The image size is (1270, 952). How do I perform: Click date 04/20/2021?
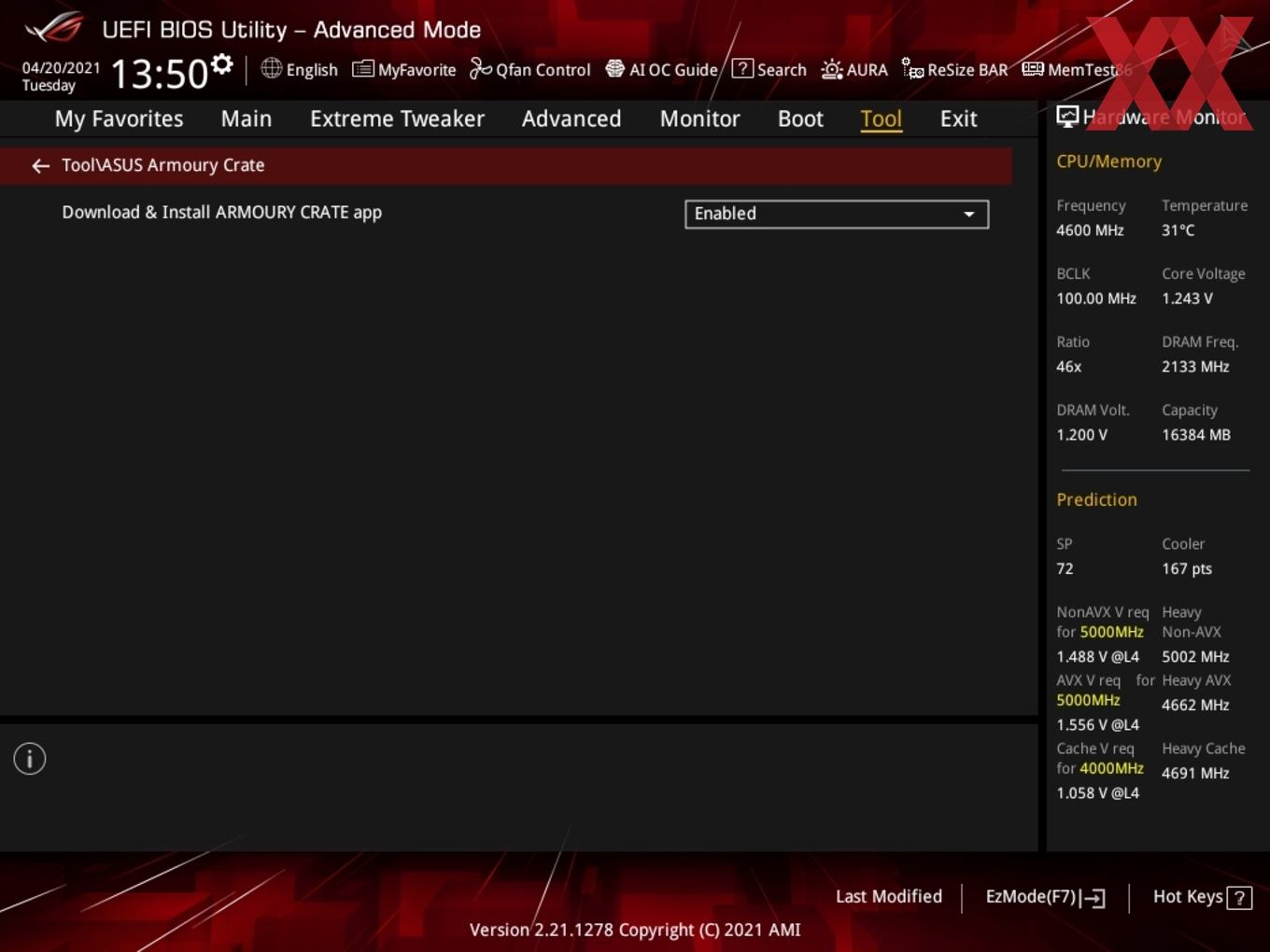(61, 67)
